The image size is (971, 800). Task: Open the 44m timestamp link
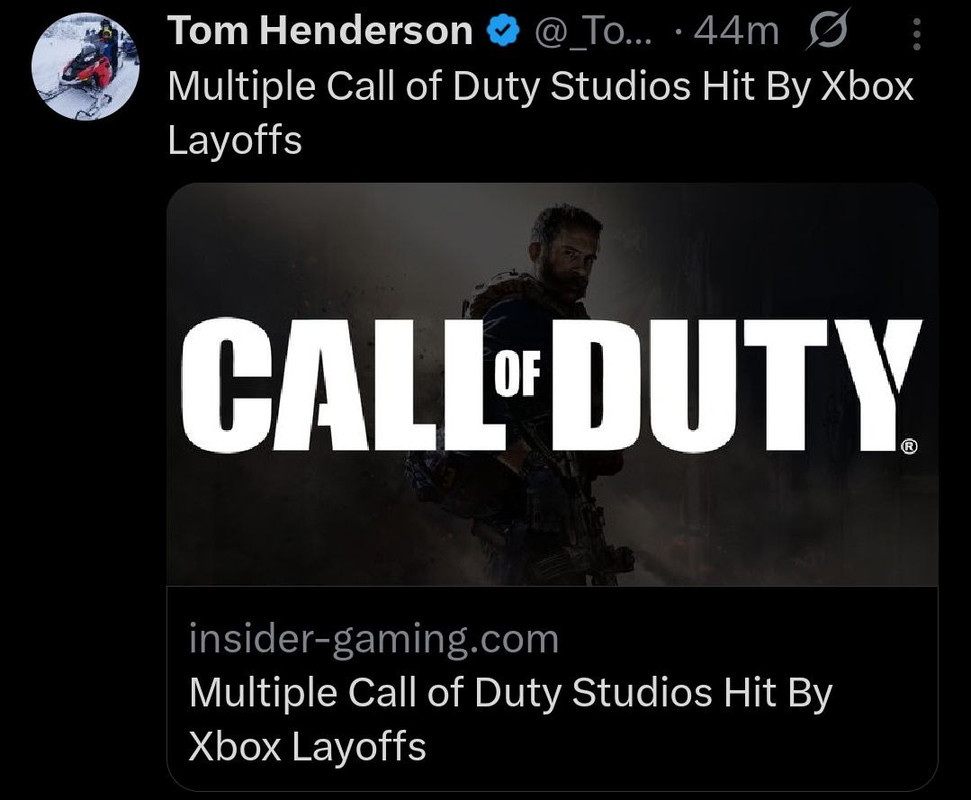pos(736,32)
